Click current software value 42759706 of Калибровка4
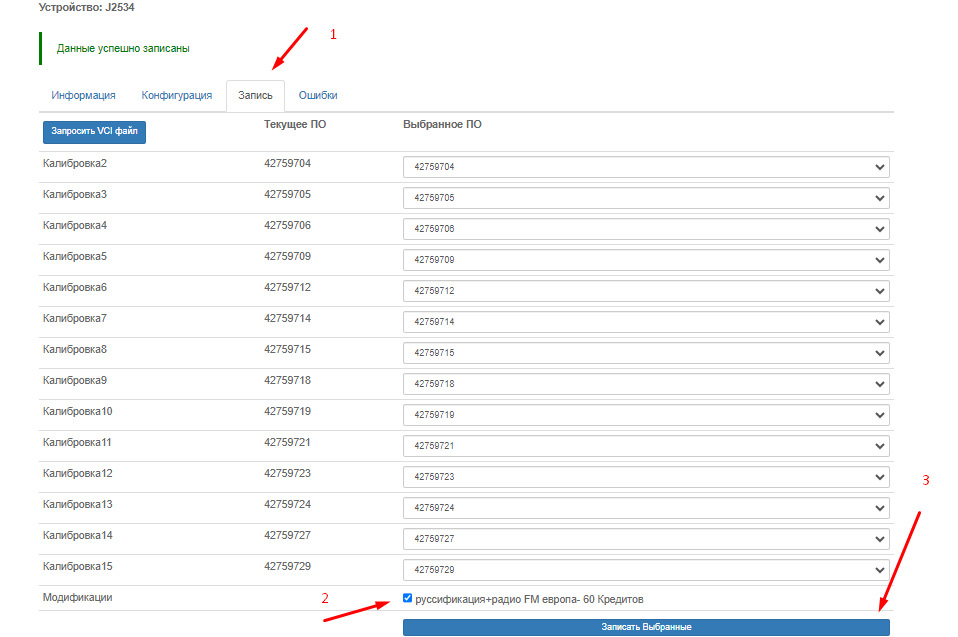The height and width of the screenshot is (637, 958). tap(287, 225)
